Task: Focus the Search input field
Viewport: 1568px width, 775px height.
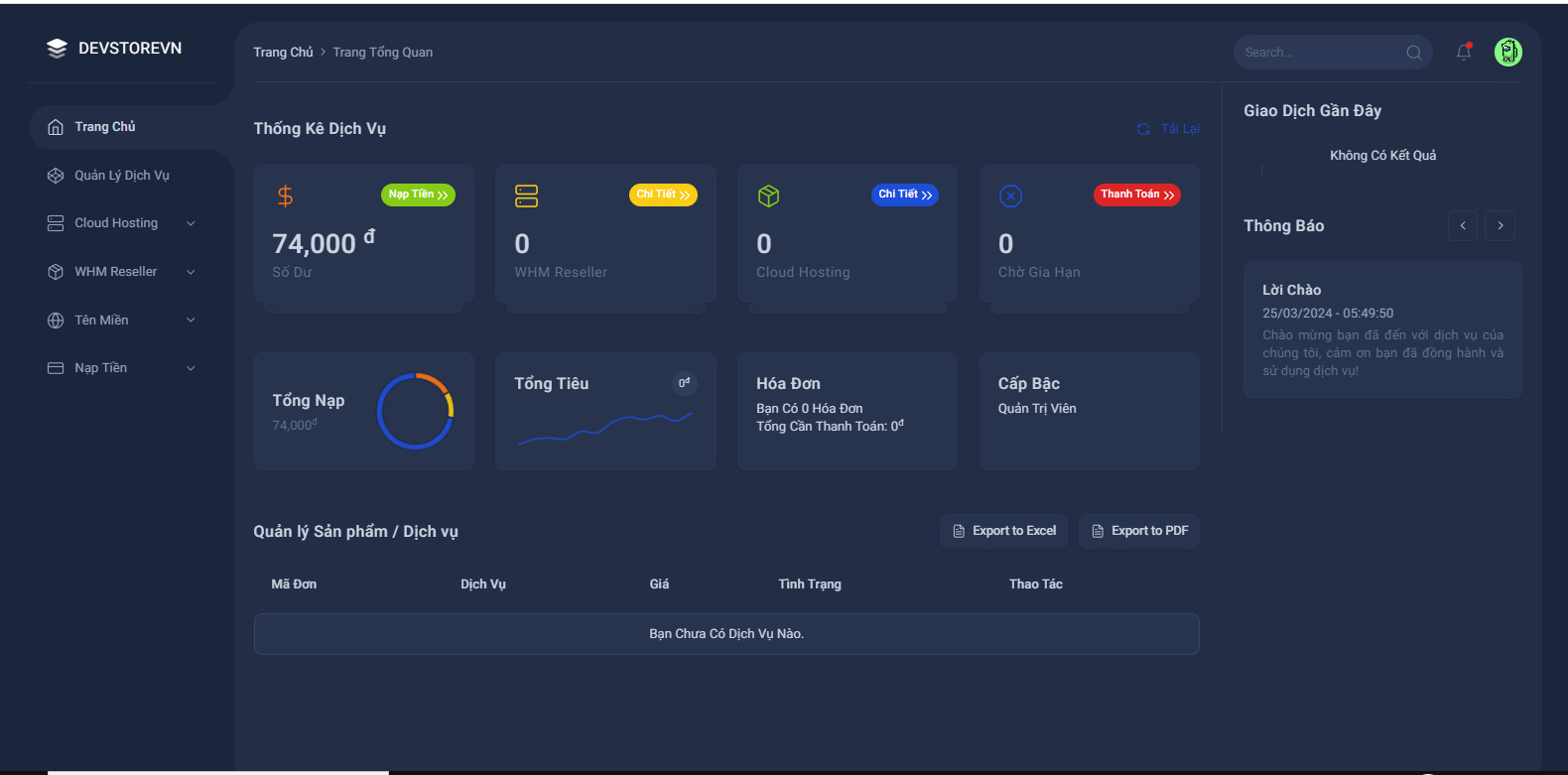Action: click(x=1318, y=53)
